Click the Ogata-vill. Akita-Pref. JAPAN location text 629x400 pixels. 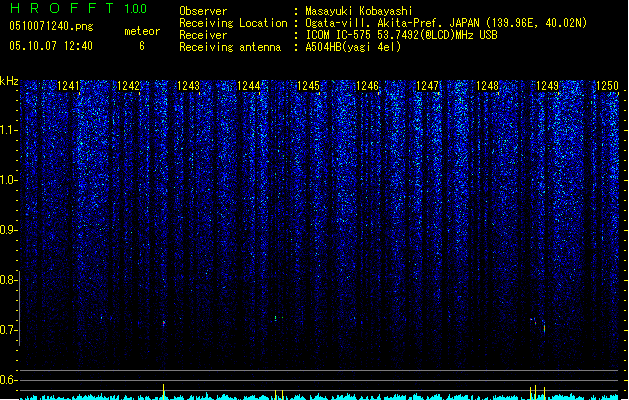pyautogui.click(x=446, y=23)
